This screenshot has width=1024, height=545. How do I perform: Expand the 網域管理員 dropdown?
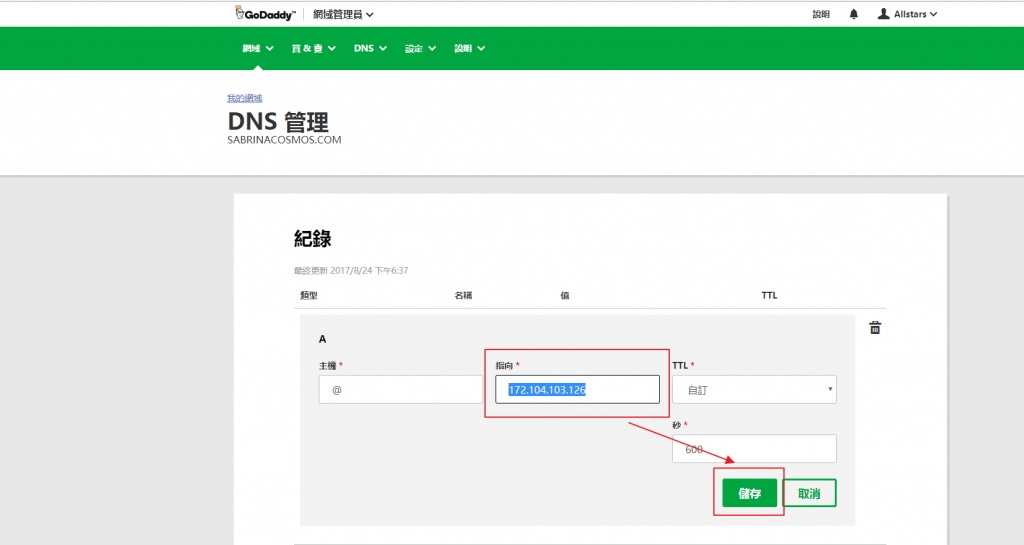[x=343, y=14]
